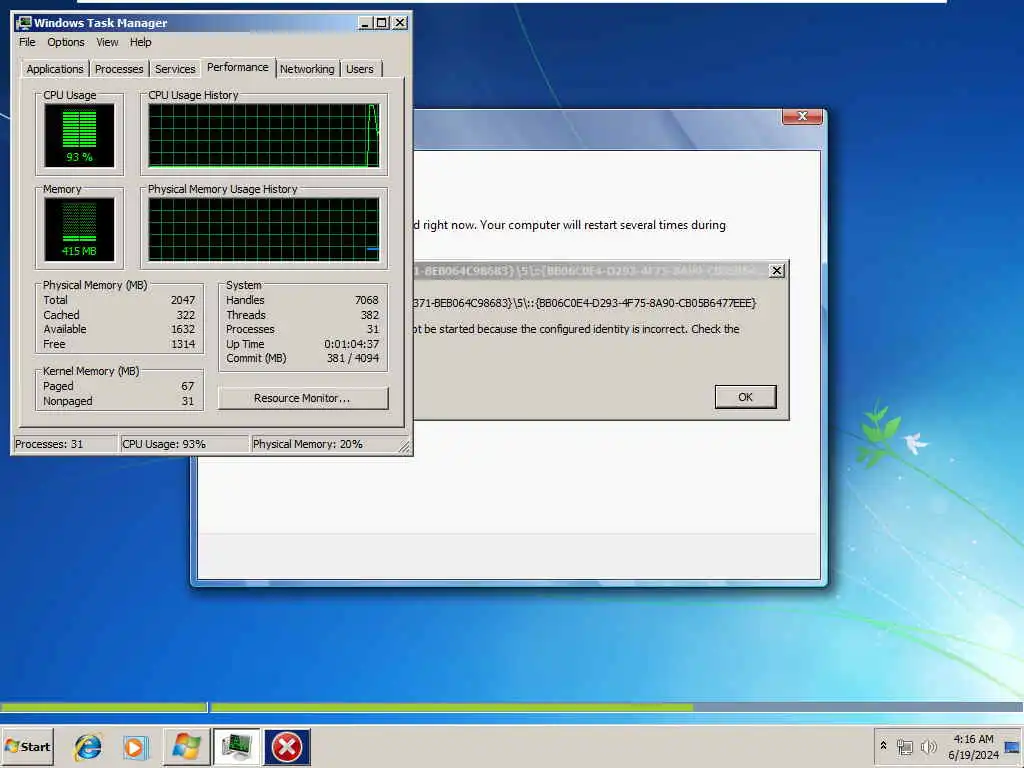Click the Up Time value 0:01:04:37

click(351, 344)
